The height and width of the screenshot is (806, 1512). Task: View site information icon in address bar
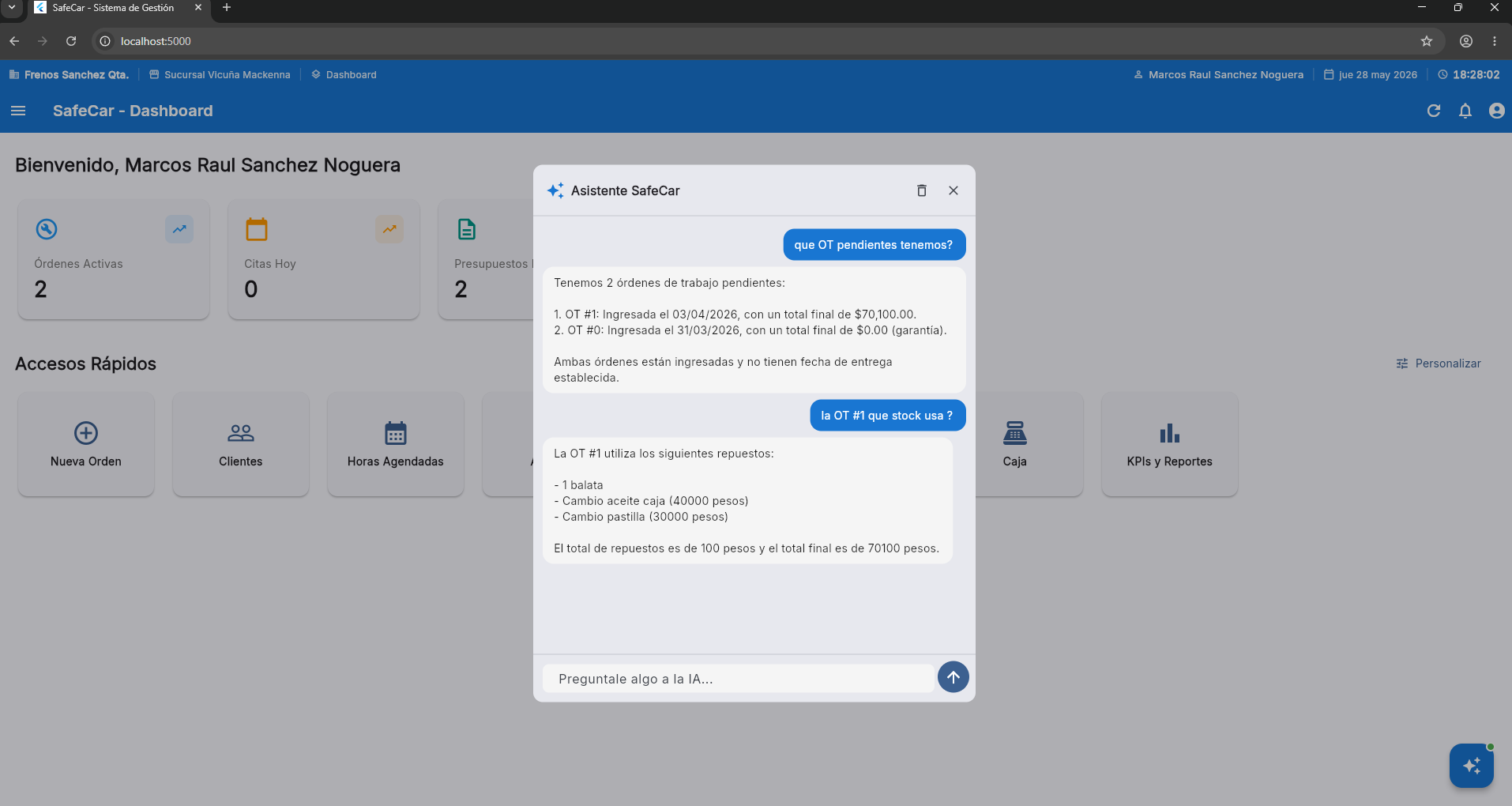click(x=105, y=41)
